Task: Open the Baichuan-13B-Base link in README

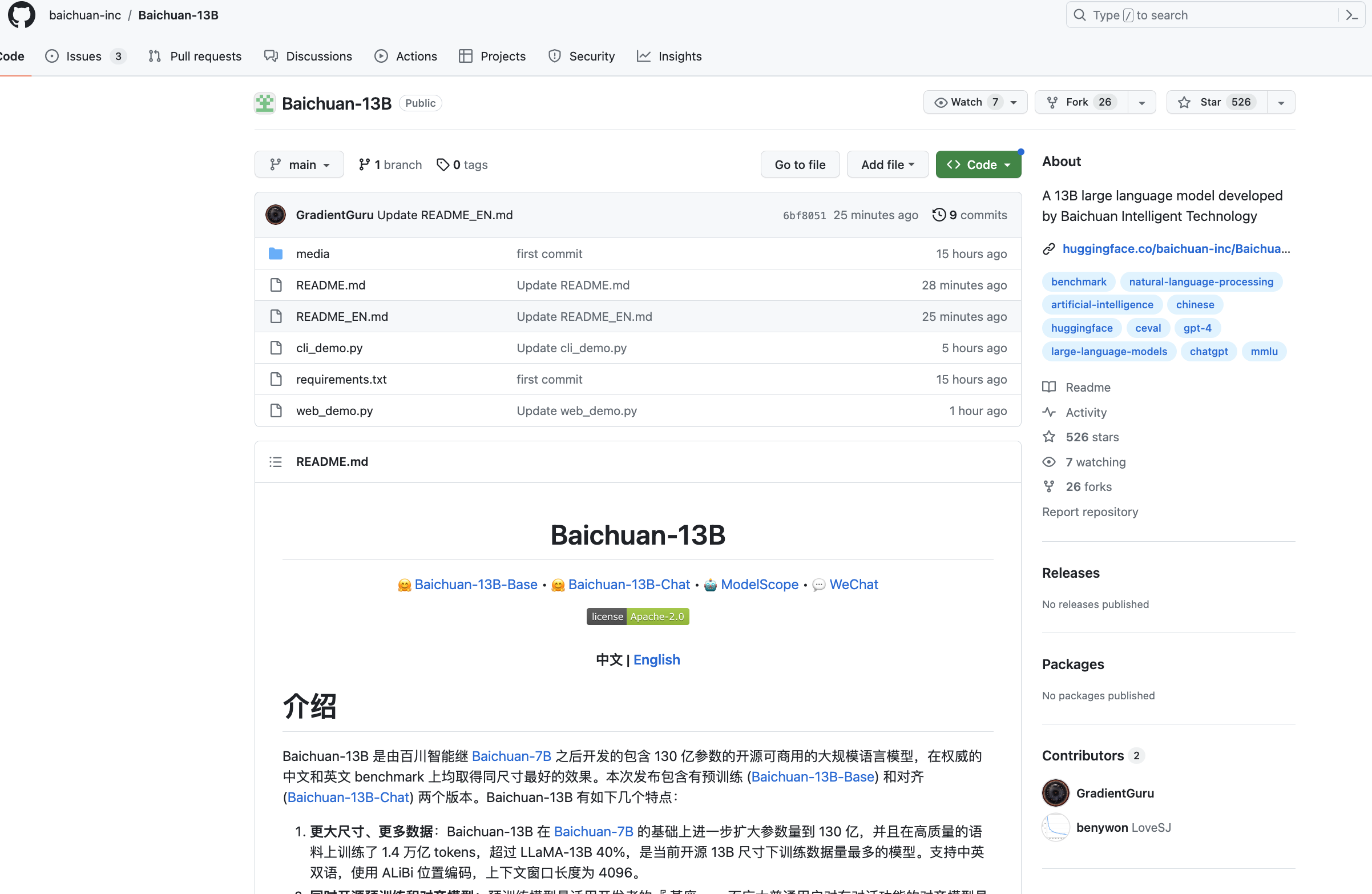Action: 475,584
